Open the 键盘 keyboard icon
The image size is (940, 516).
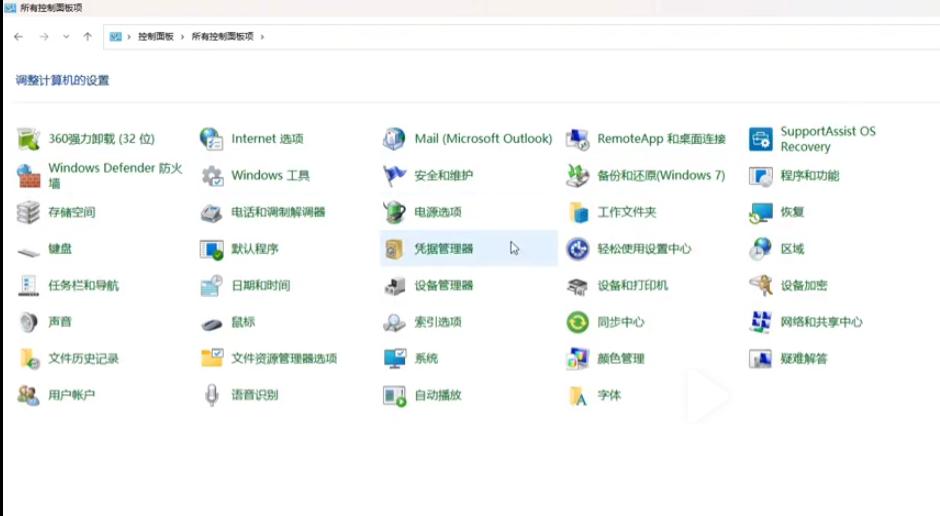click(x=28, y=252)
